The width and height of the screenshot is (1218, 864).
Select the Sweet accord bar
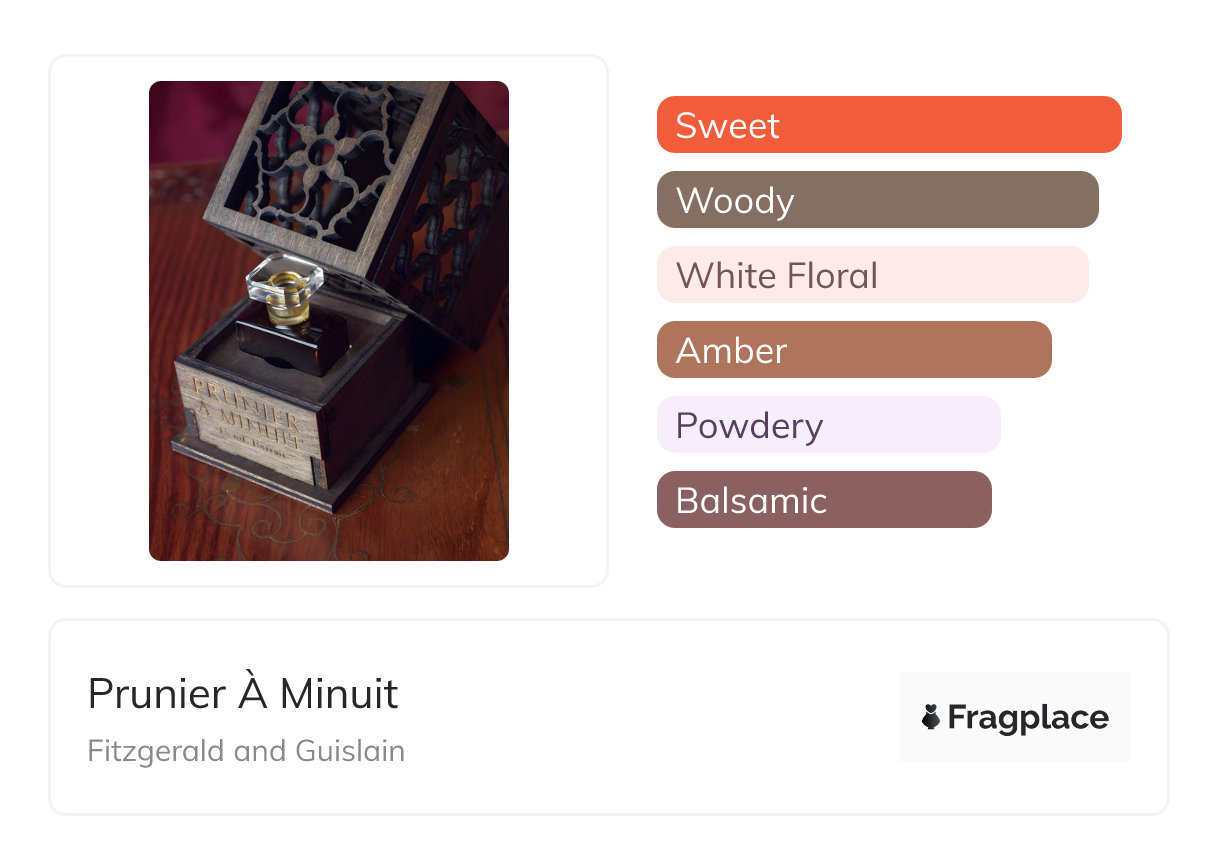pyautogui.click(x=888, y=125)
